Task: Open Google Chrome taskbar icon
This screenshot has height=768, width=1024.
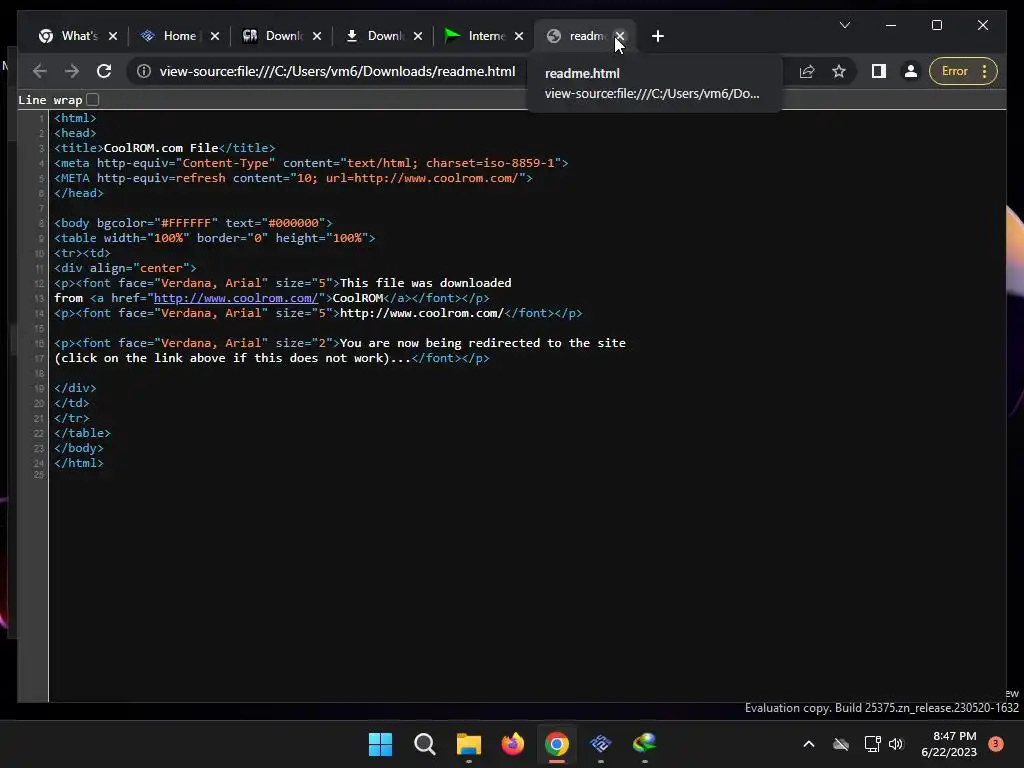Action: click(x=556, y=744)
